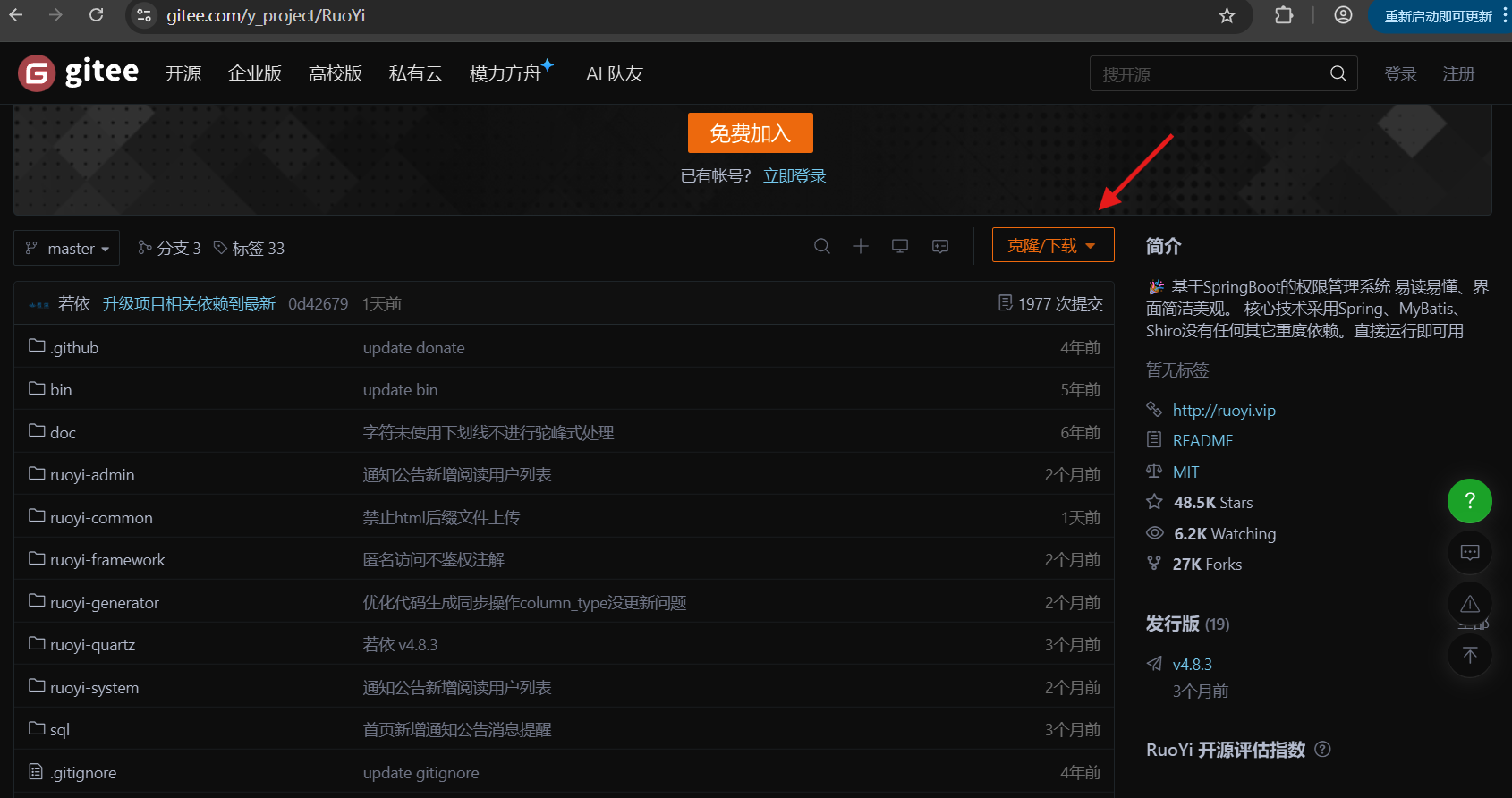
Task: Open commit message 禁止html后缀文件上传
Action: 441,517
